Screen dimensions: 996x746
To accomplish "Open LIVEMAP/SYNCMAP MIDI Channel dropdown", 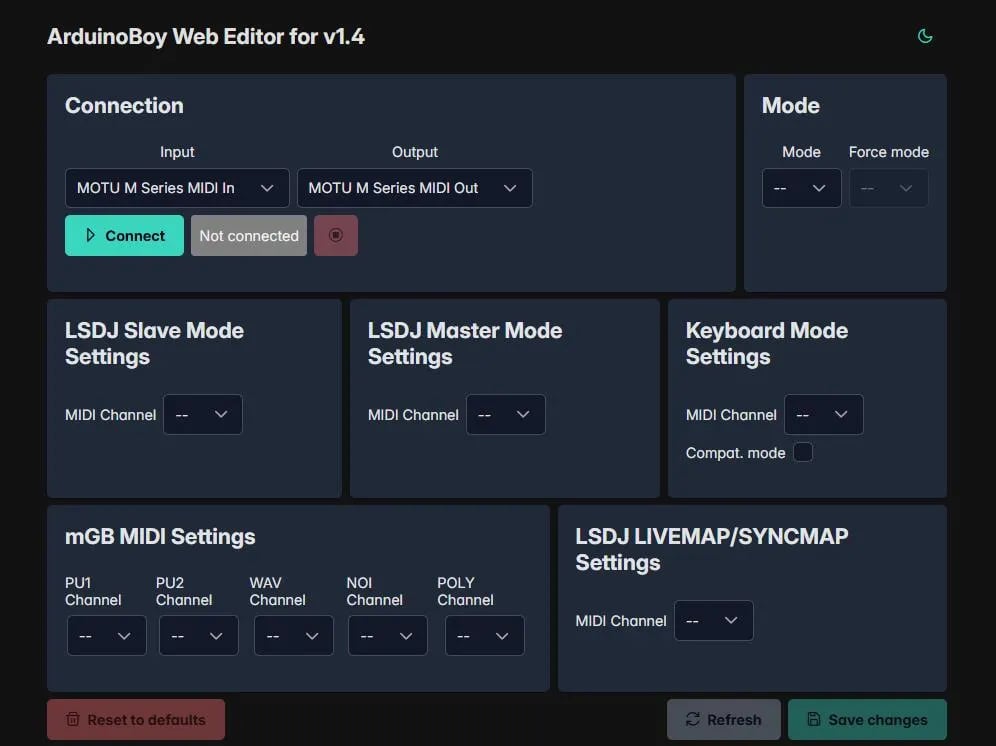I will pos(714,621).
